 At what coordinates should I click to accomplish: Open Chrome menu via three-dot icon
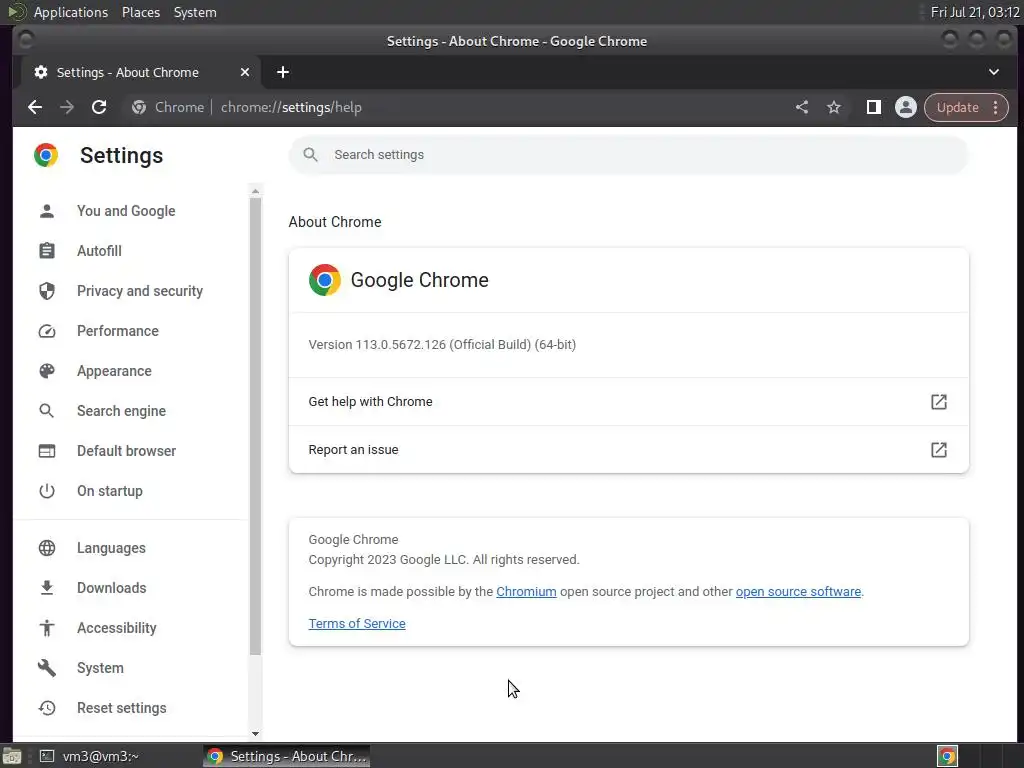[995, 107]
